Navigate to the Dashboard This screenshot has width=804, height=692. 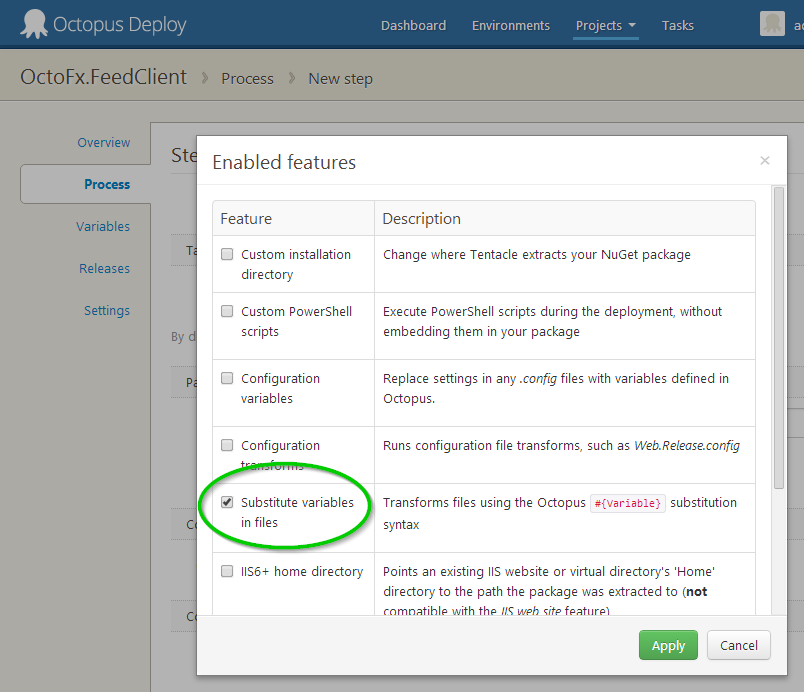[413, 25]
